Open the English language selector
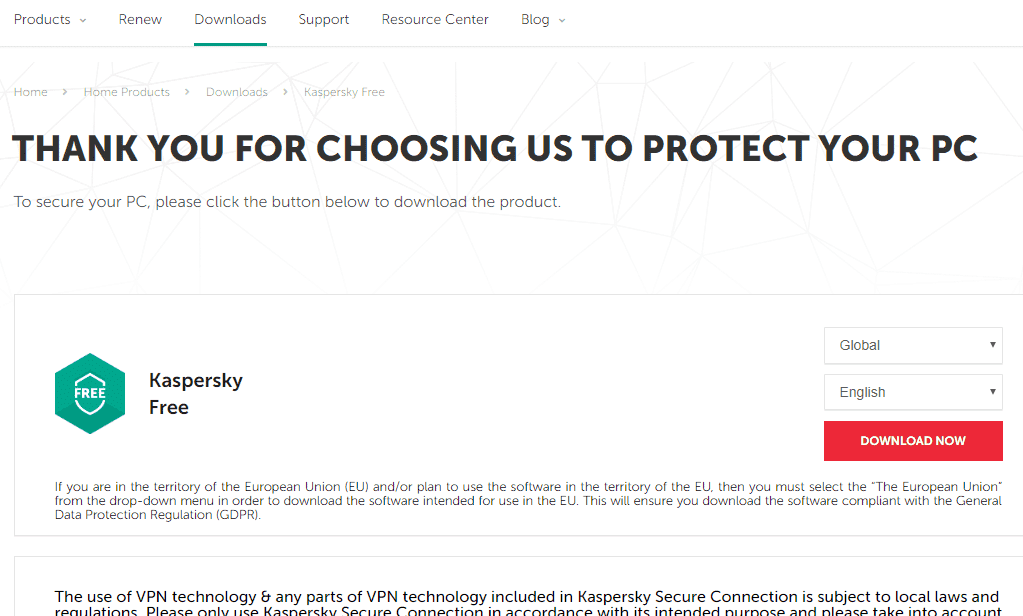Image resolution: width=1023 pixels, height=616 pixels. pos(912,391)
